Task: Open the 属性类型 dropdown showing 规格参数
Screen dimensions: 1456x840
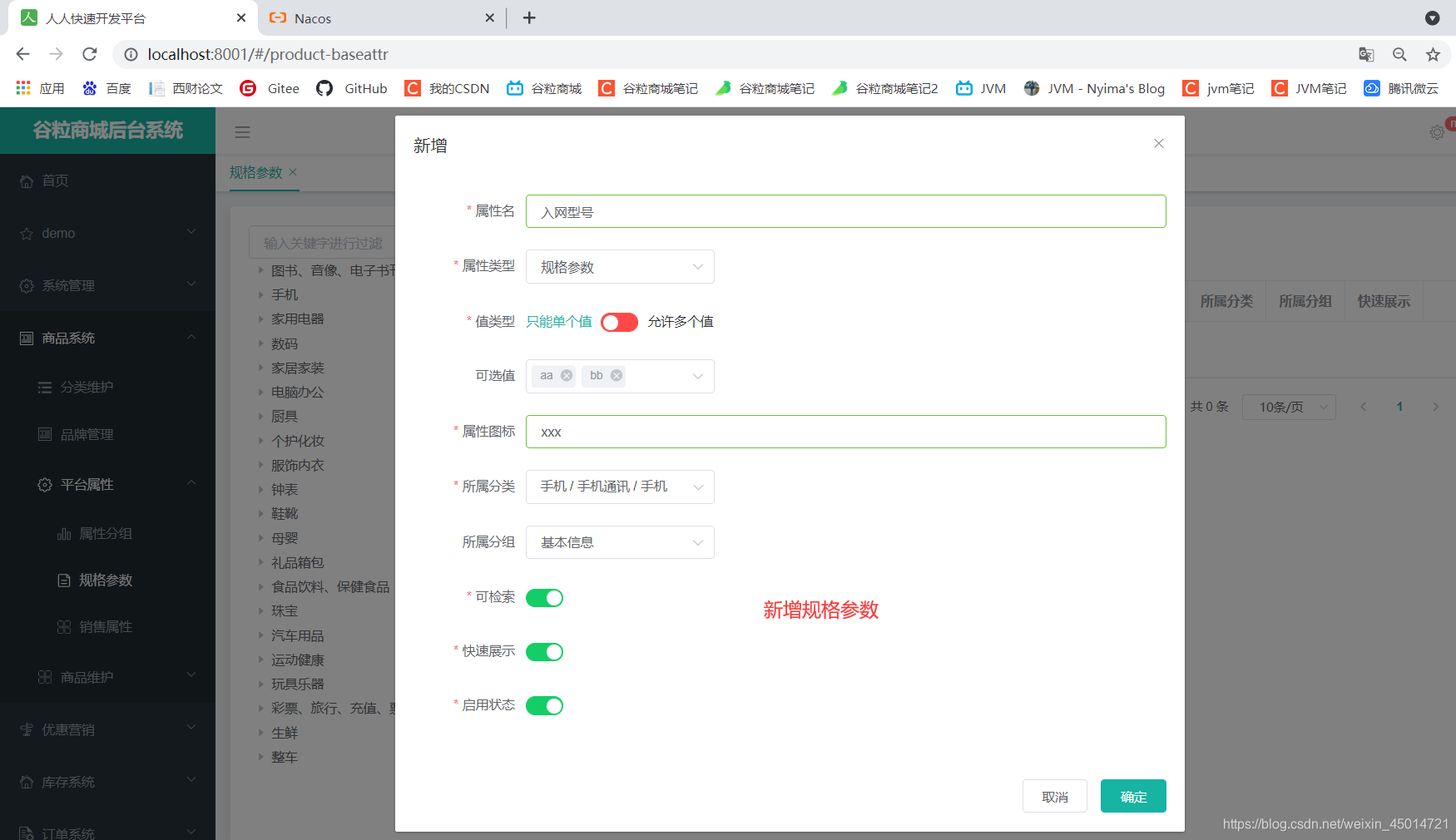Action: pos(620,267)
